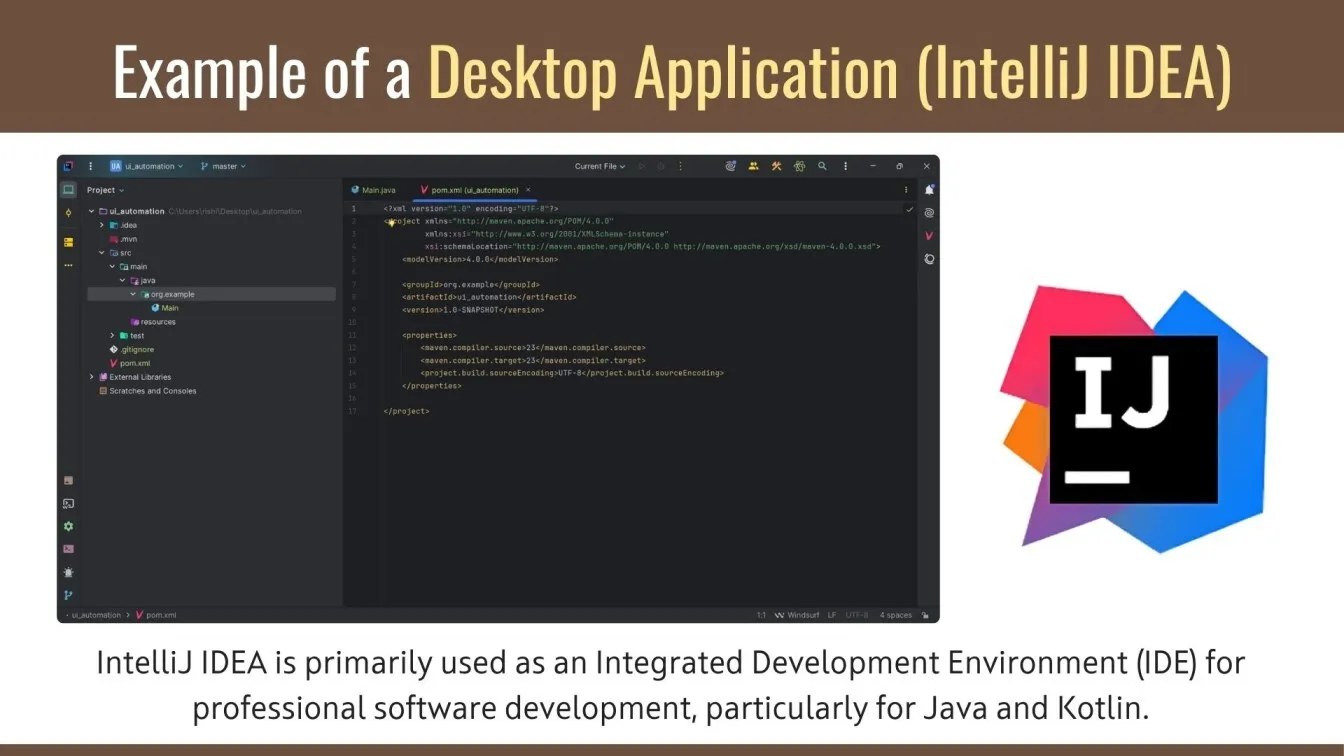Image resolution: width=1344 pixels, height=756 pixels.
Task: Open the Project view dropdown header
Action: pyautogui.click(x=106, y=190)
